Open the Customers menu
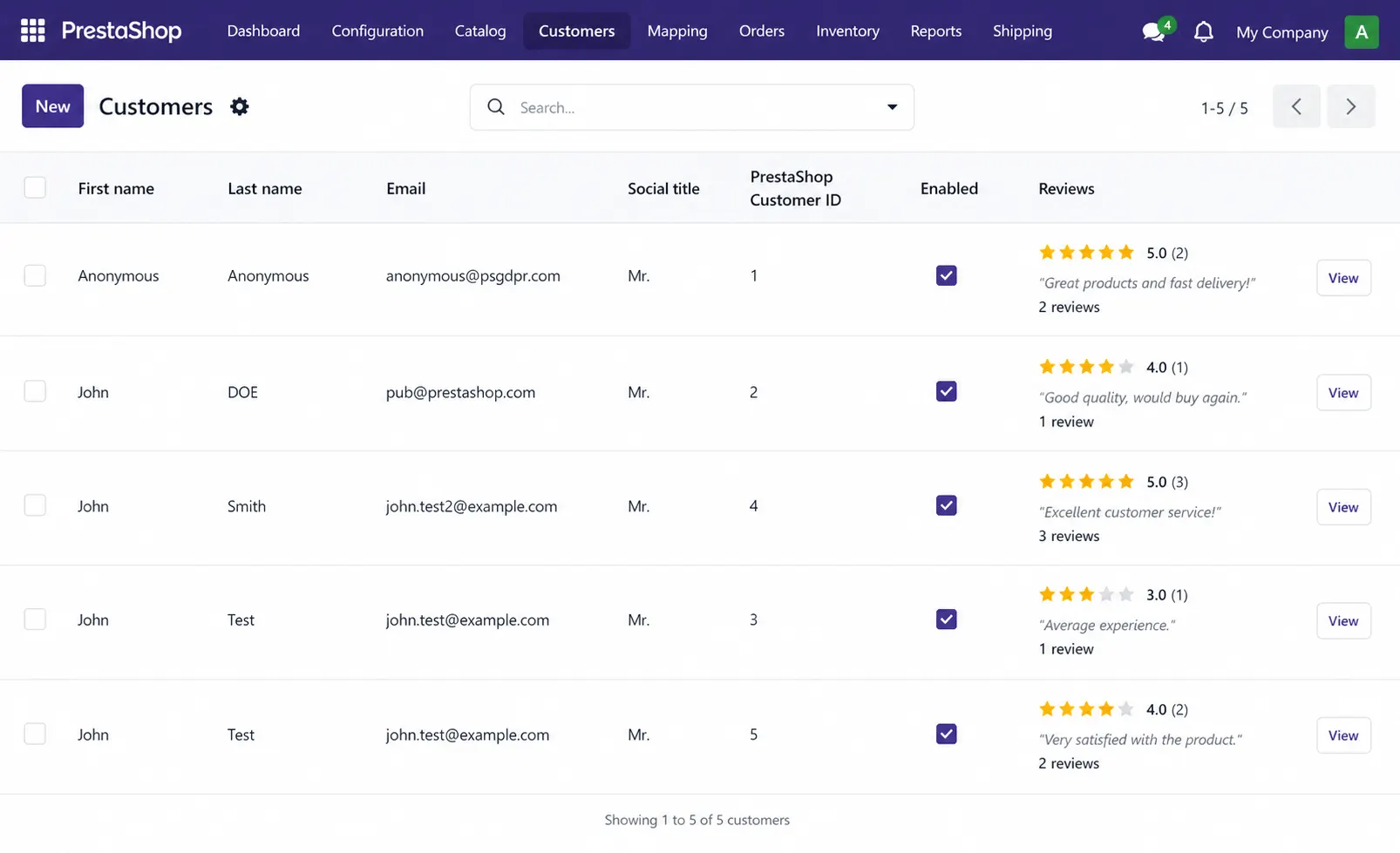 (x=576, y=30)
